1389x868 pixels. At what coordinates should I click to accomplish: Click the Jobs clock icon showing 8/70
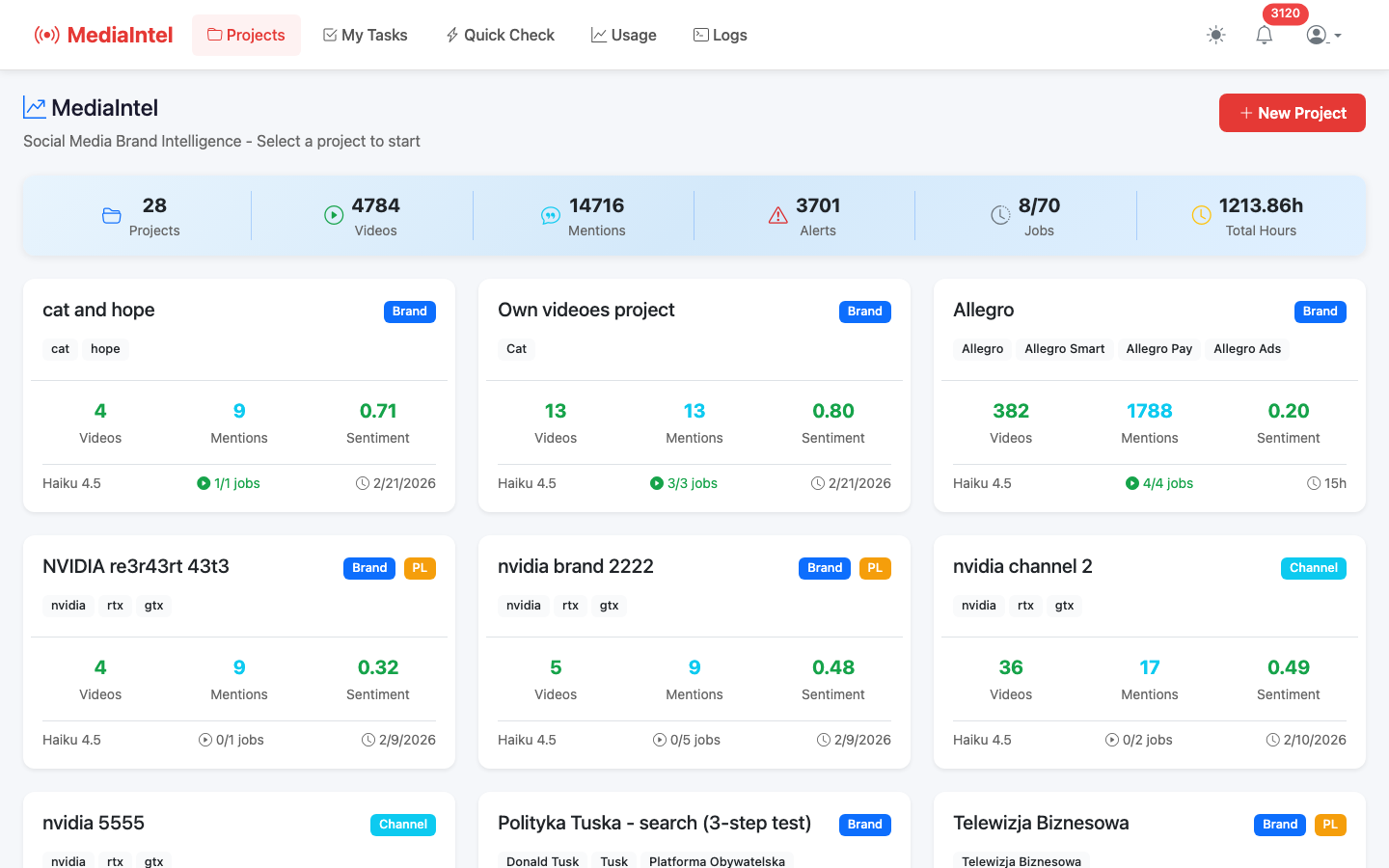click(x=1000, y=215)
